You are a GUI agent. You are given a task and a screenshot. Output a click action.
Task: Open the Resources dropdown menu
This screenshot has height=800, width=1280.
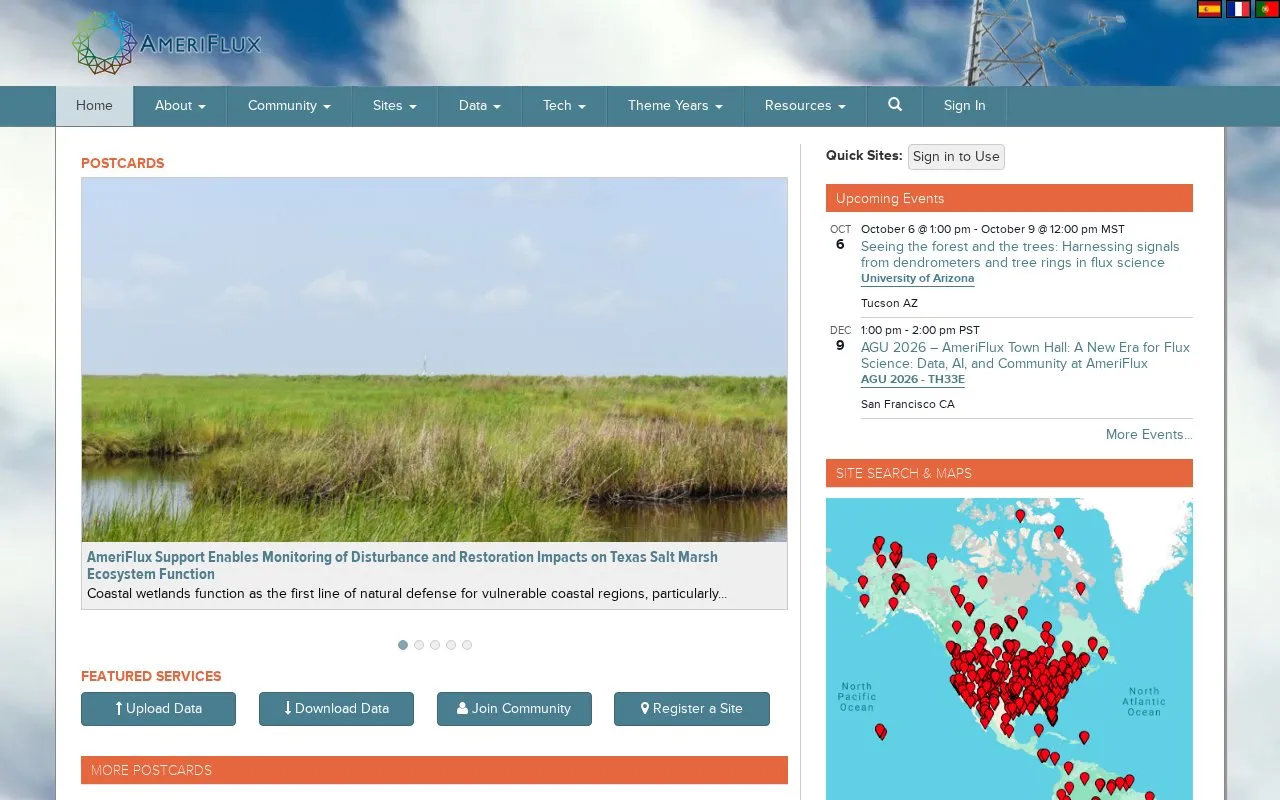[x=805, y=106]
